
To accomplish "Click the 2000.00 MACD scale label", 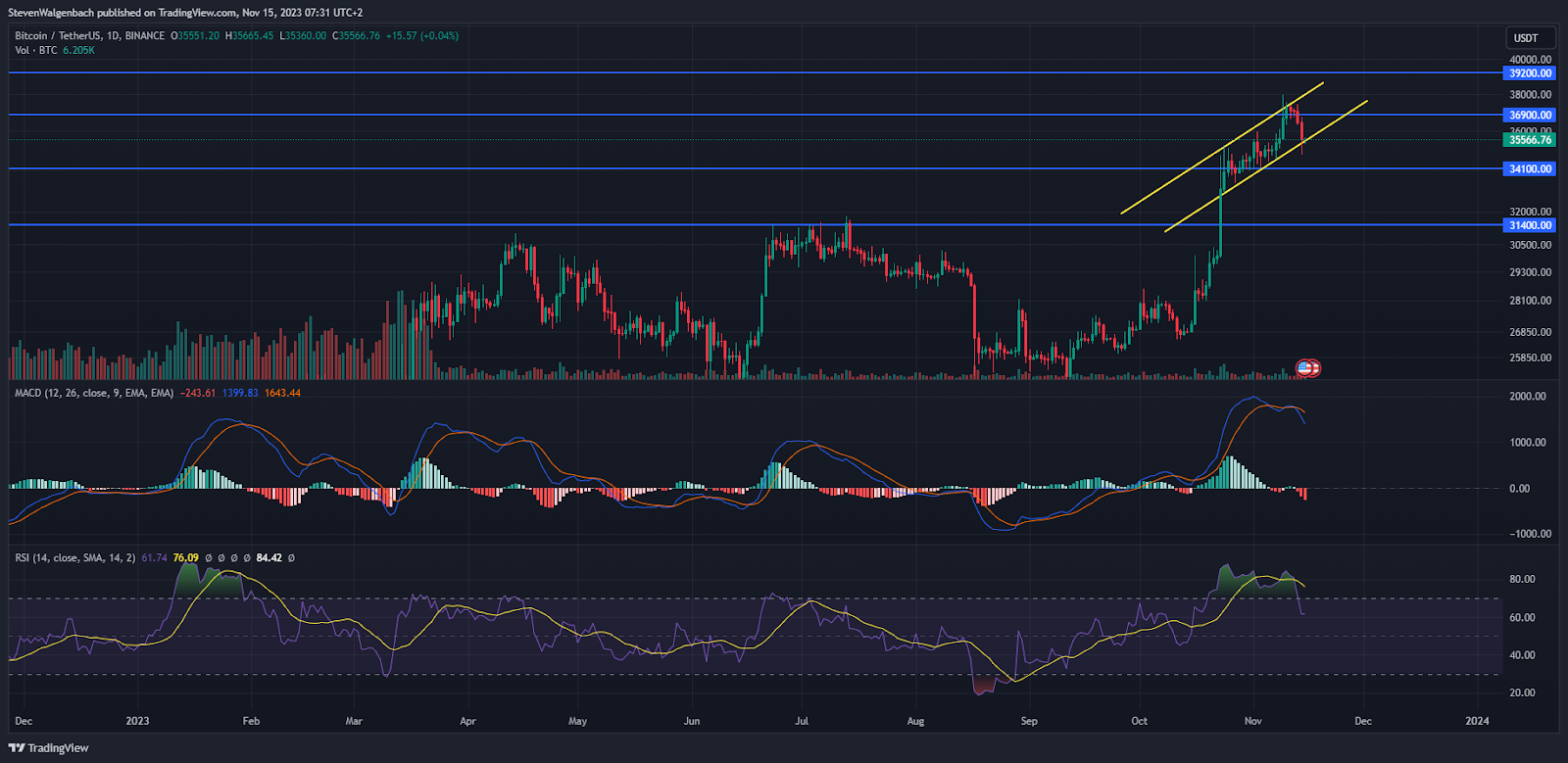I will [1528, 397].
